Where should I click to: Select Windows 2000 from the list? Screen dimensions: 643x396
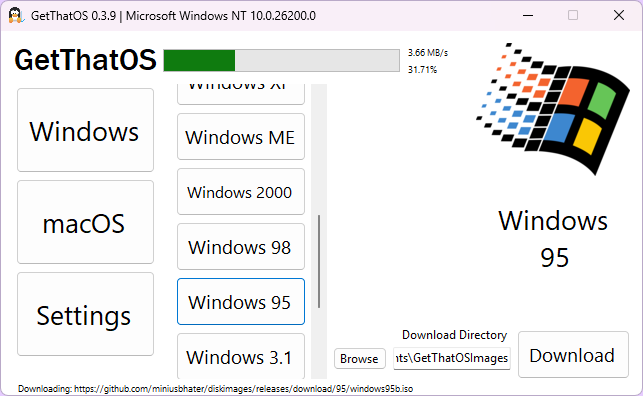241,192
